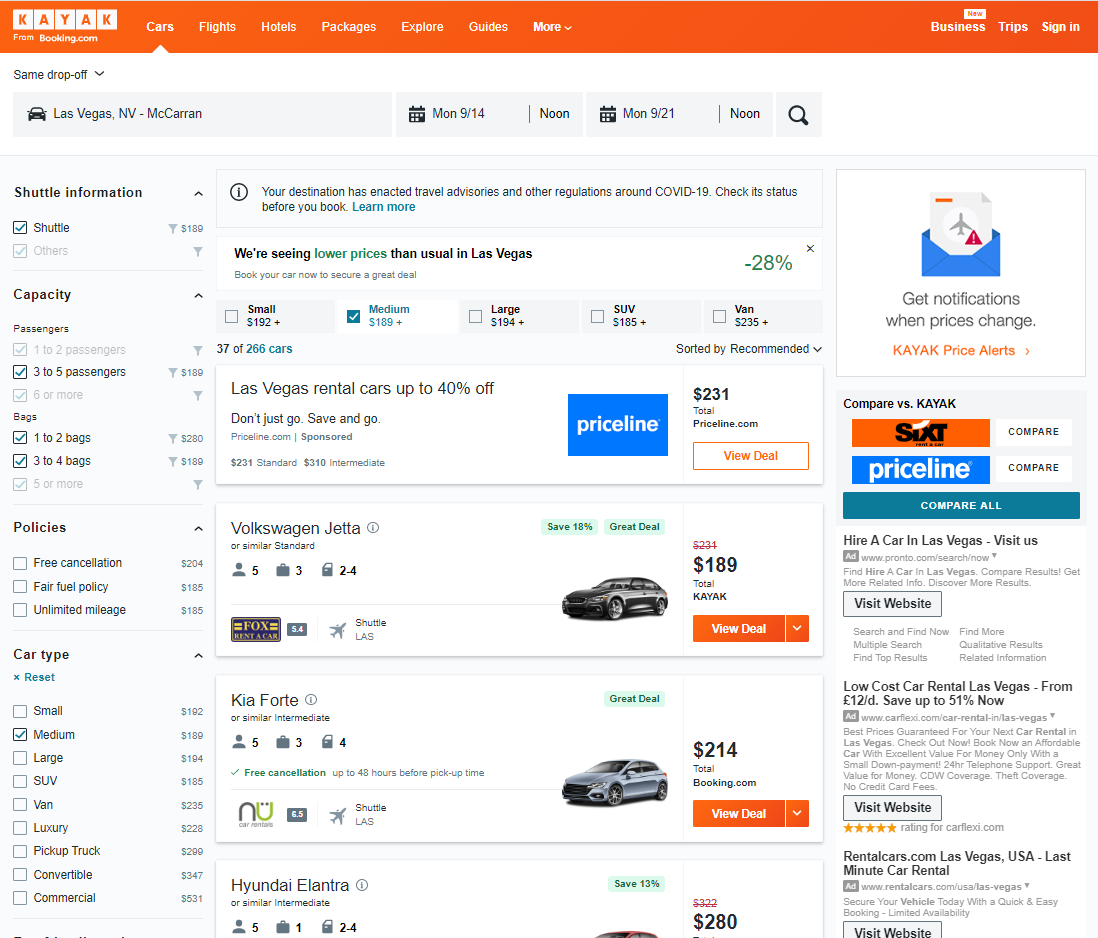Click the Kia Forte shuttle airplane icon
Screen dimensions: 1098x938
338,816
